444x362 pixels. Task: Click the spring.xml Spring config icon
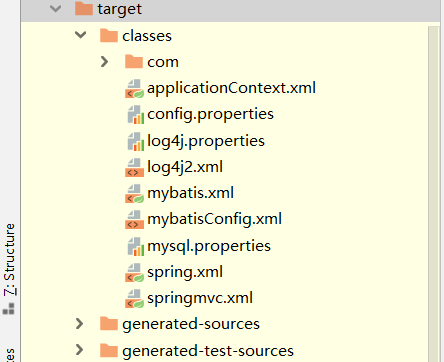point(134,272)
